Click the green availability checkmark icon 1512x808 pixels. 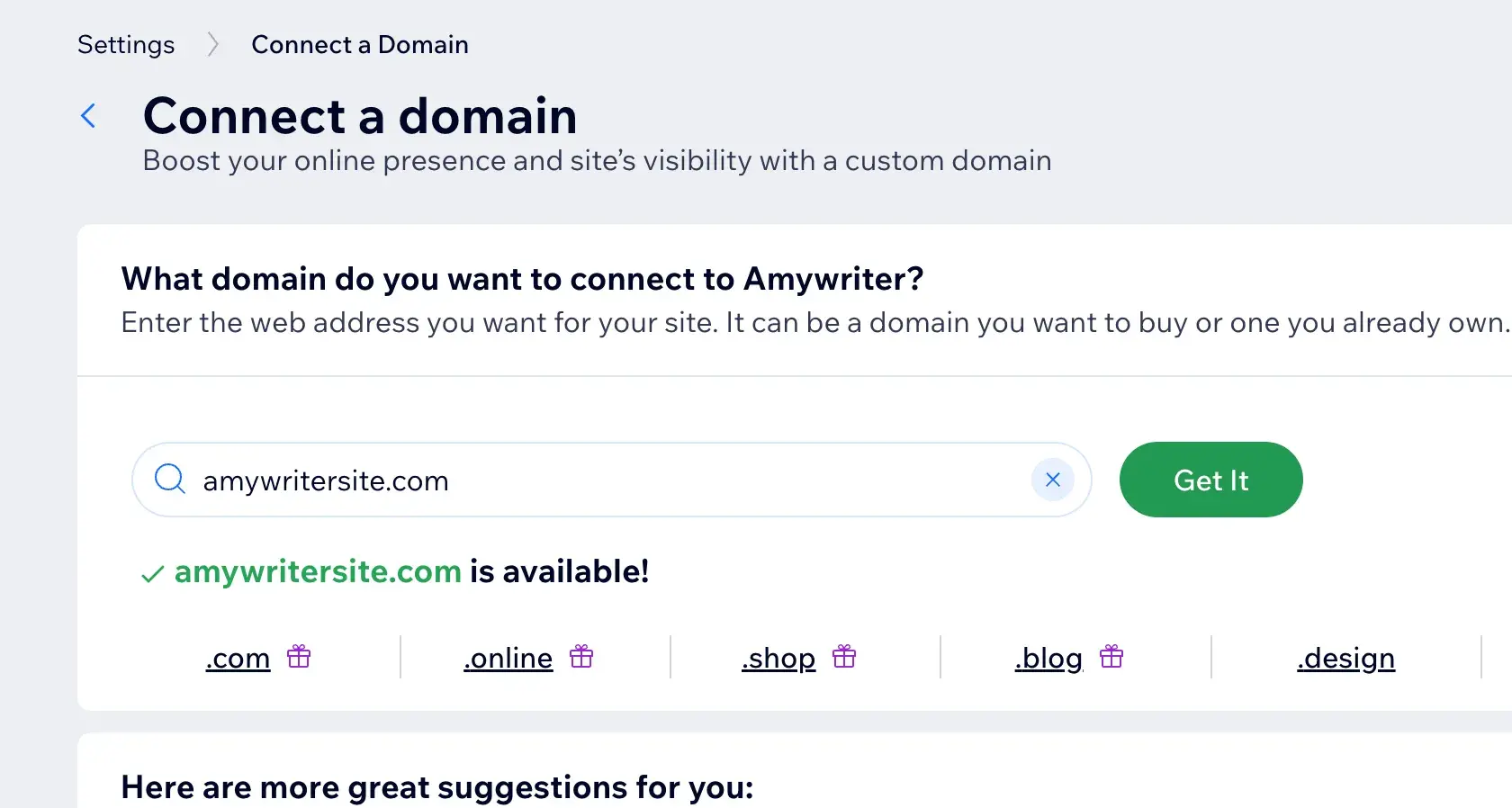[152, 574]
